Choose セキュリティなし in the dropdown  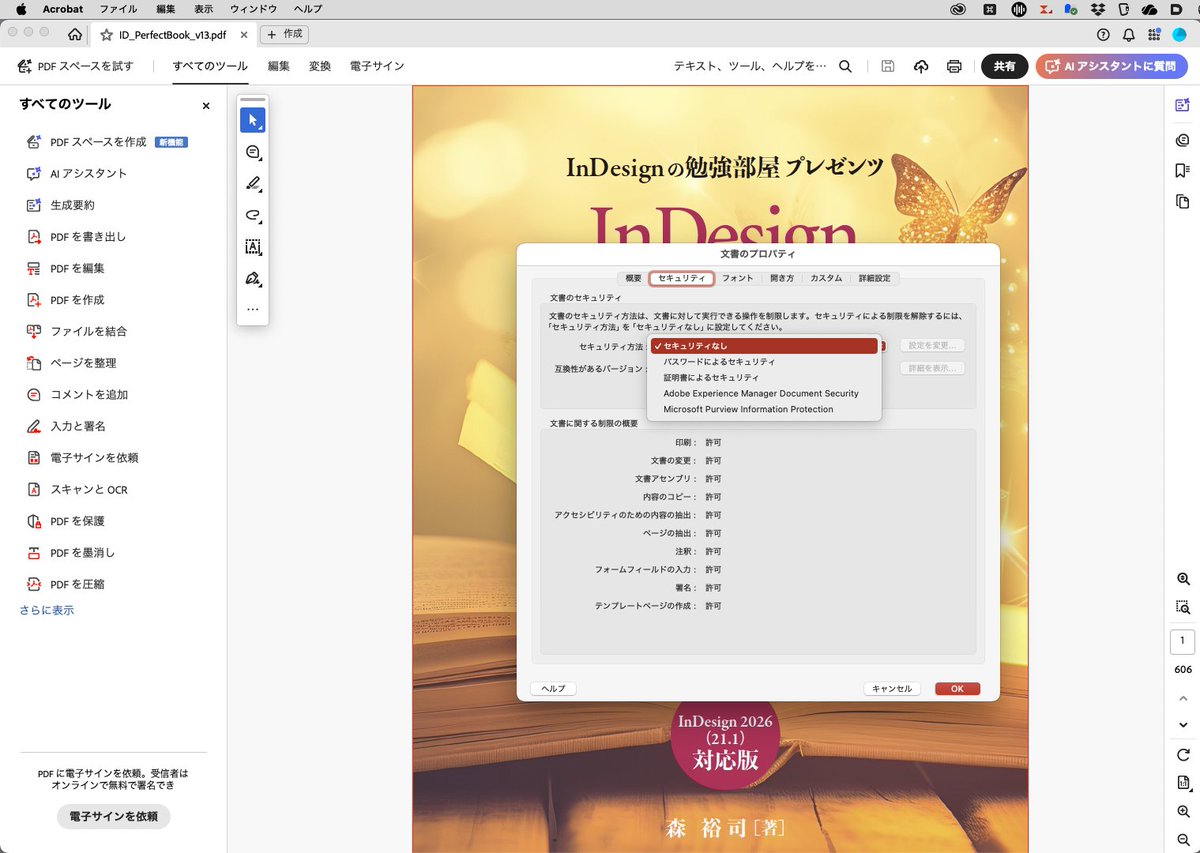(x=764, y=346)
